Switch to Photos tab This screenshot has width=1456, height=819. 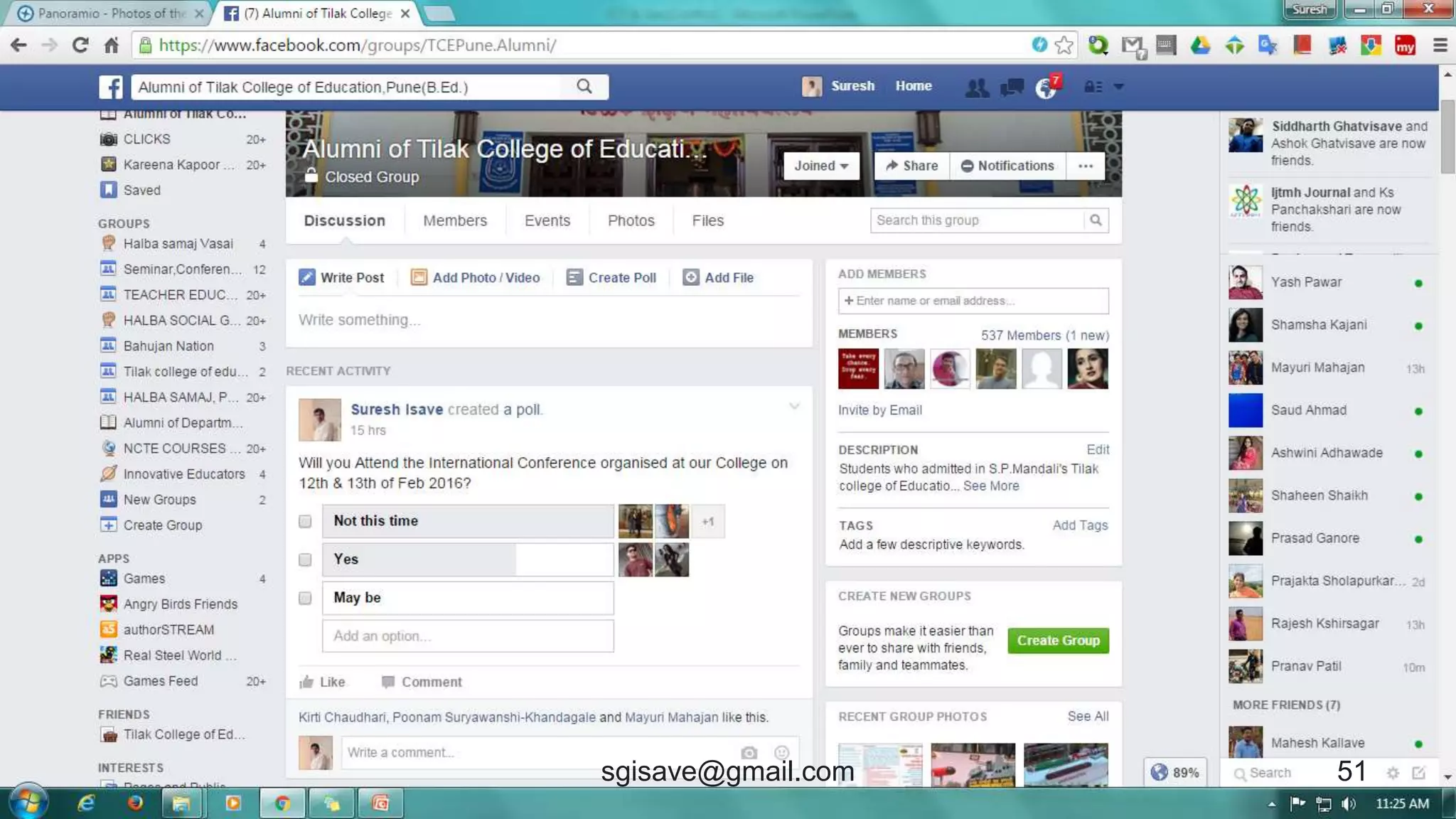(x=631, y=220)
